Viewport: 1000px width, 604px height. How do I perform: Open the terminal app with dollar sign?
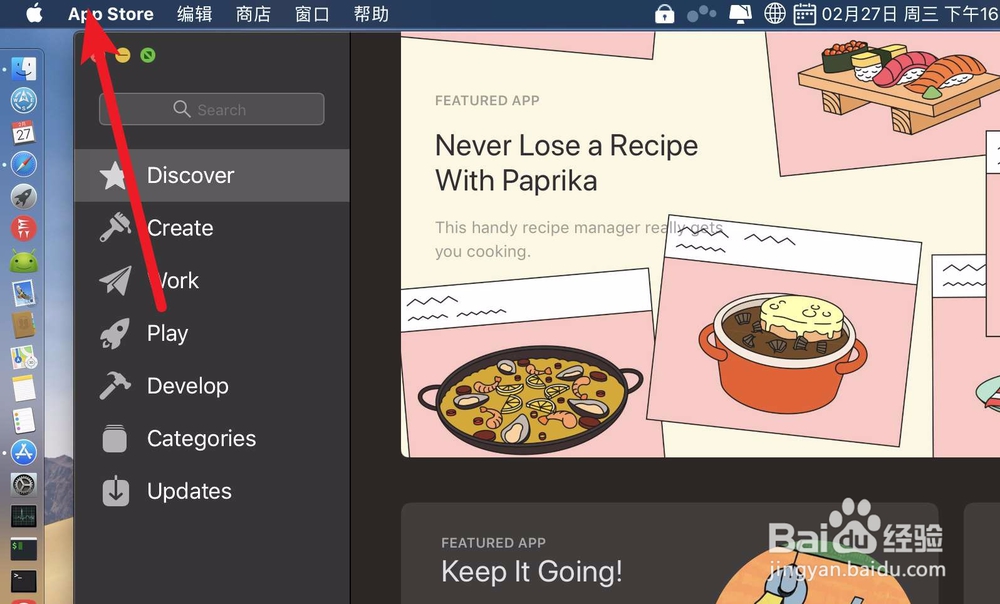coord(24,549)
